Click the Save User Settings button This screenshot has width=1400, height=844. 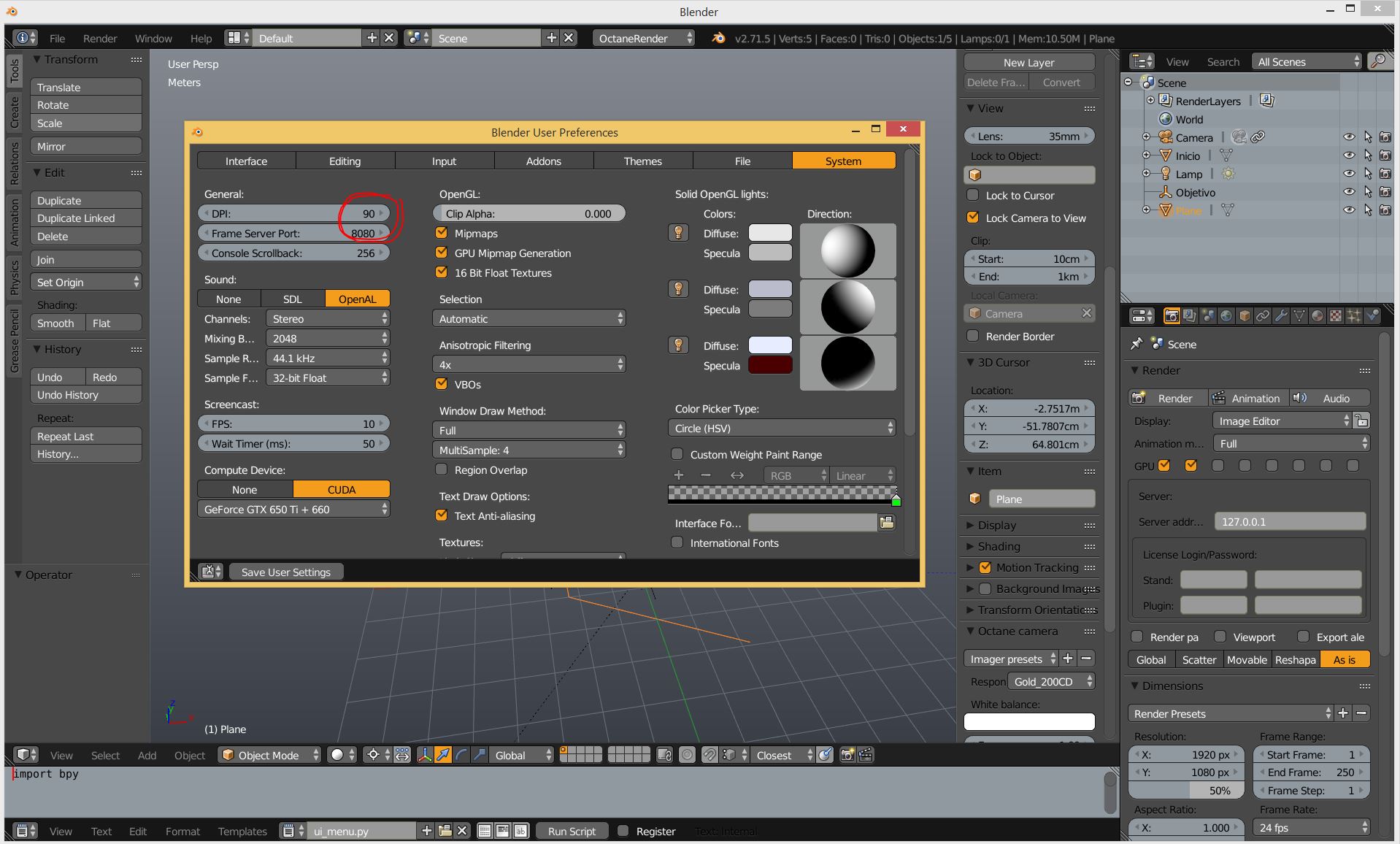285,572
